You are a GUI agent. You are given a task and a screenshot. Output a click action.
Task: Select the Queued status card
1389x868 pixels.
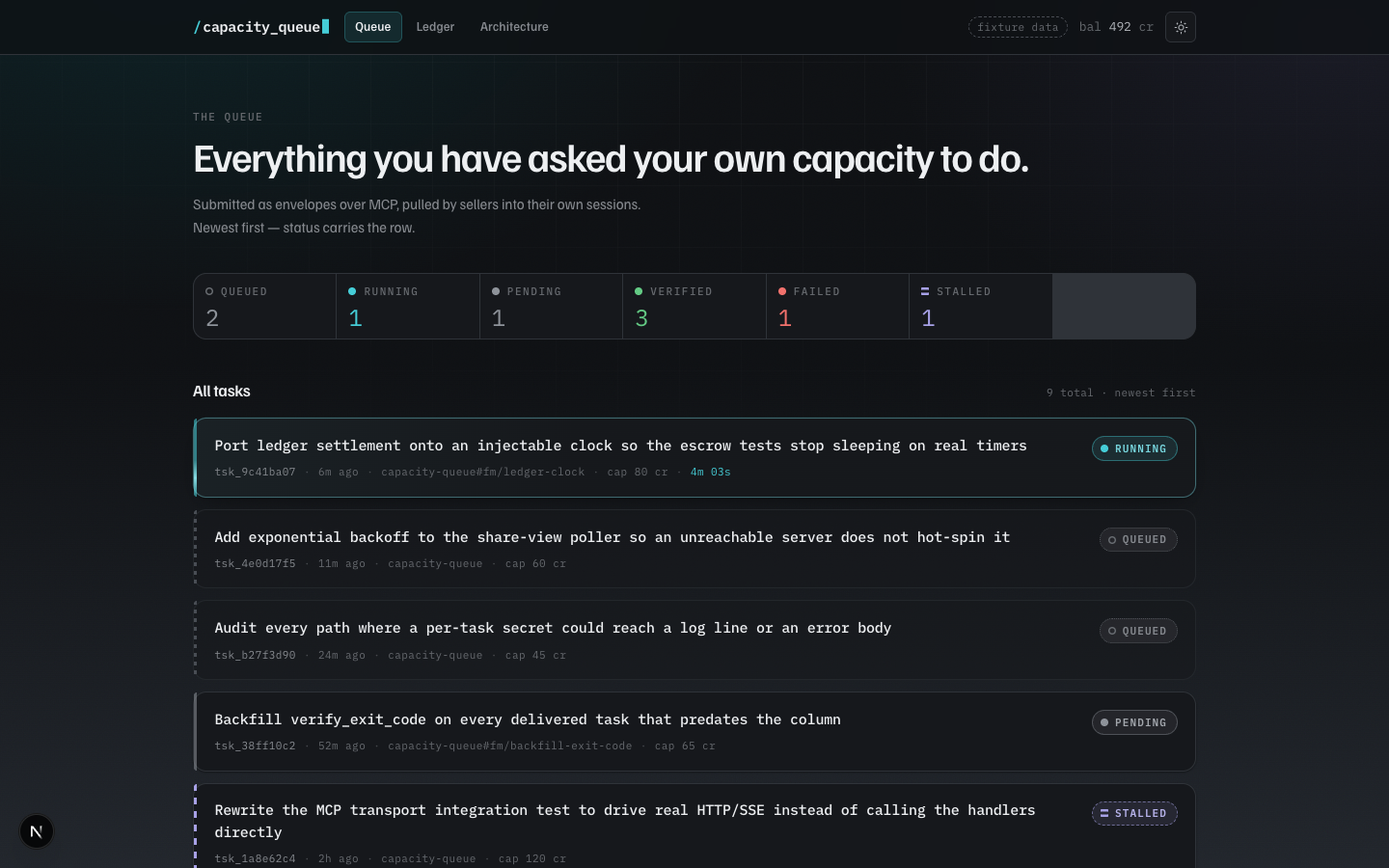[265, 306]
